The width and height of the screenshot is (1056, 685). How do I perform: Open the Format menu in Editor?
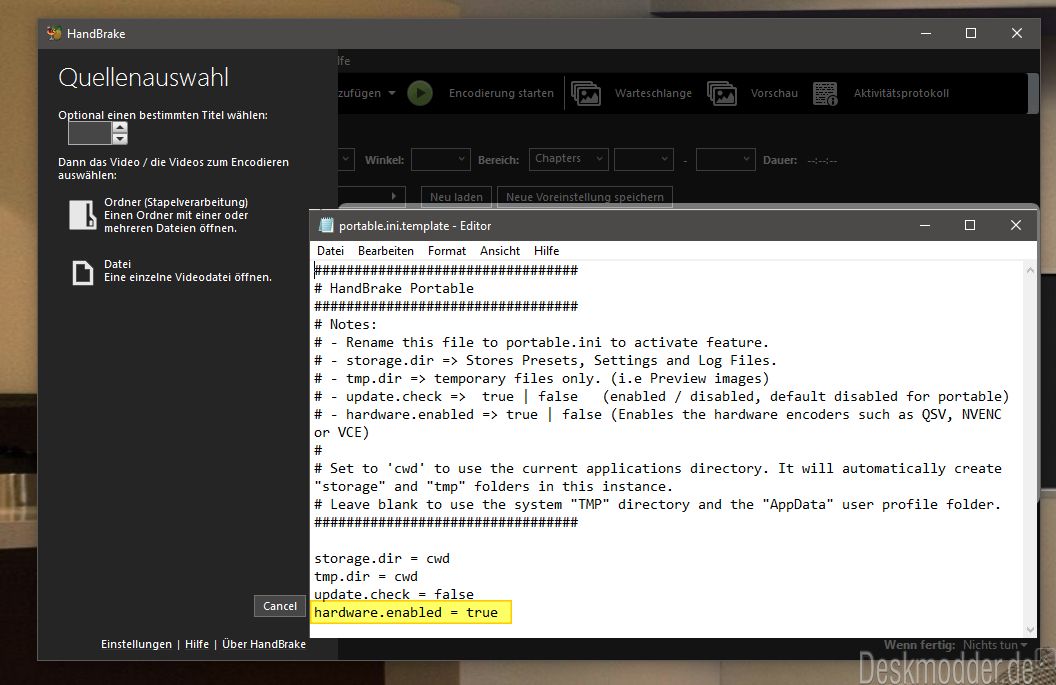[x=447, y=251]
